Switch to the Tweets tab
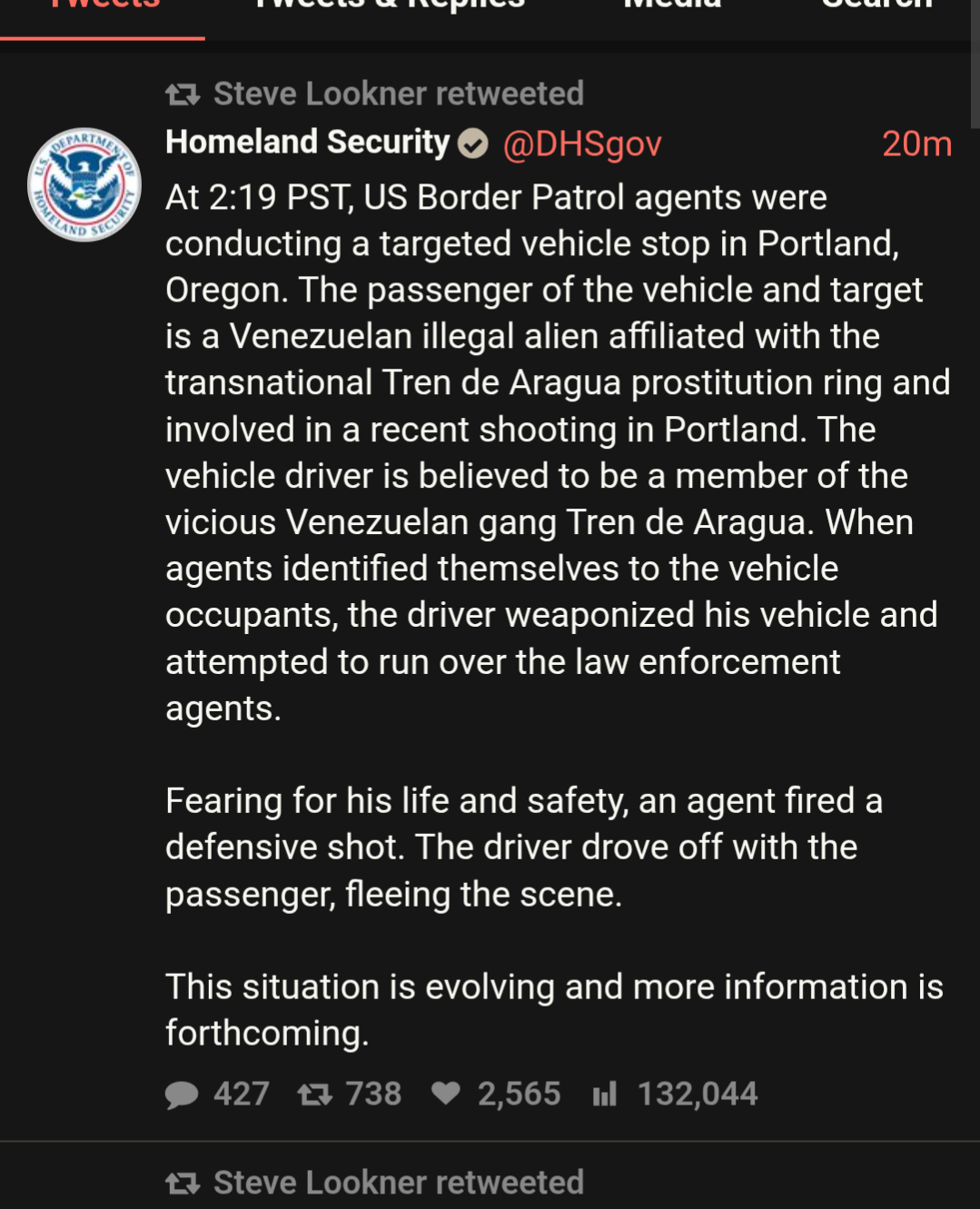Image resolution: width=980 pixels, height=1209 pixels. pos(103,7)
